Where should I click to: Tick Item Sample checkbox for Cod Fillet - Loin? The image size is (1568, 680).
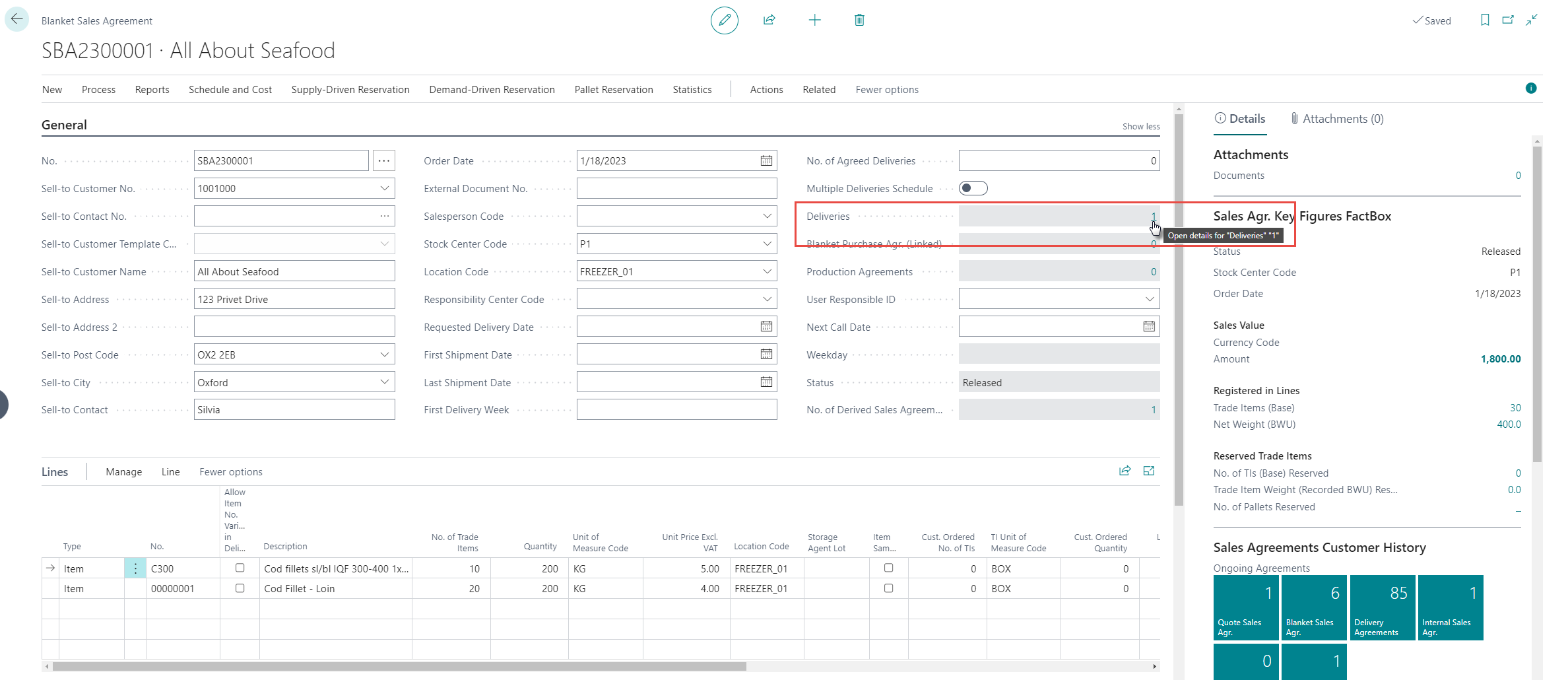(888, 588)
